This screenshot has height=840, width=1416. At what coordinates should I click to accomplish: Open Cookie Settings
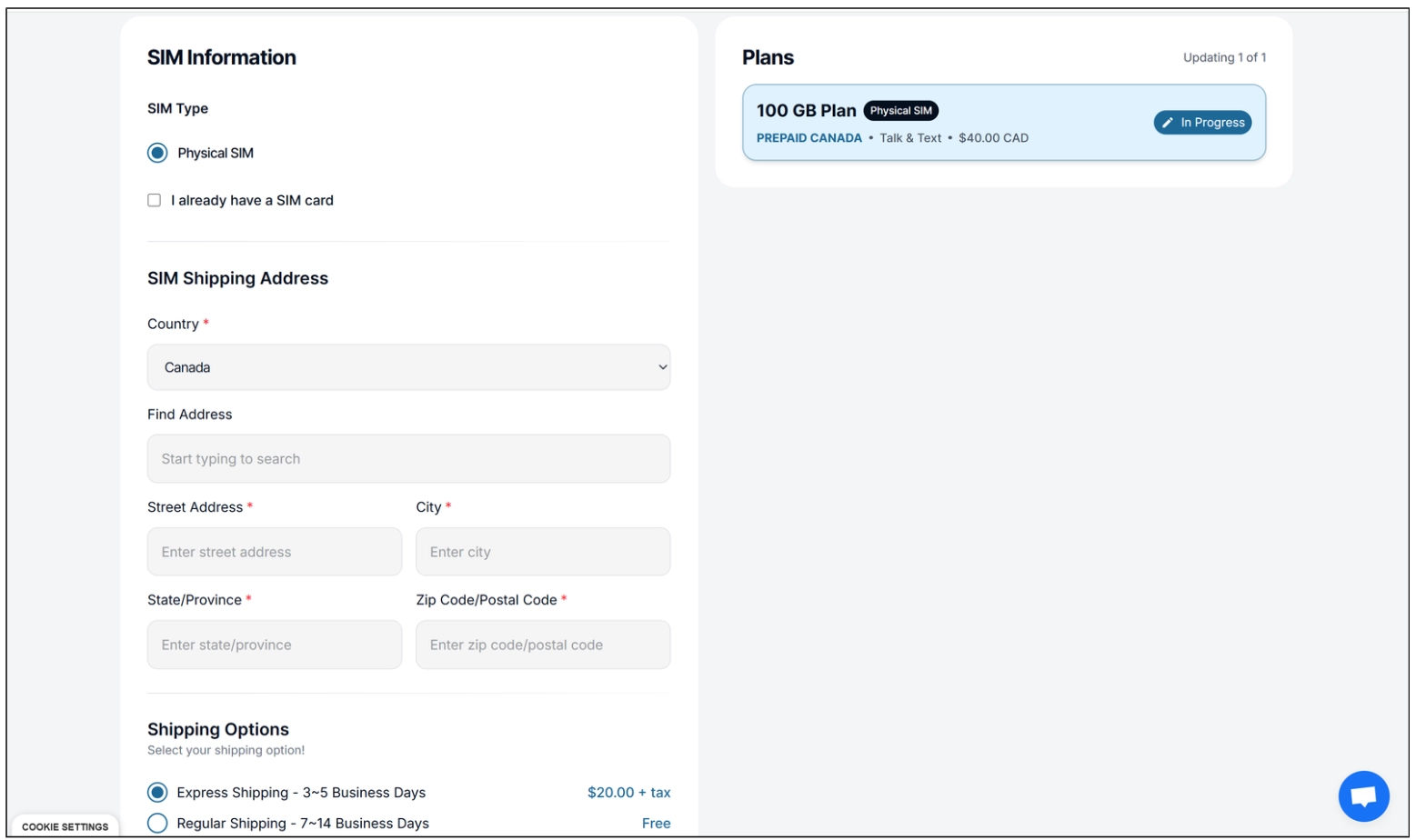65,826
